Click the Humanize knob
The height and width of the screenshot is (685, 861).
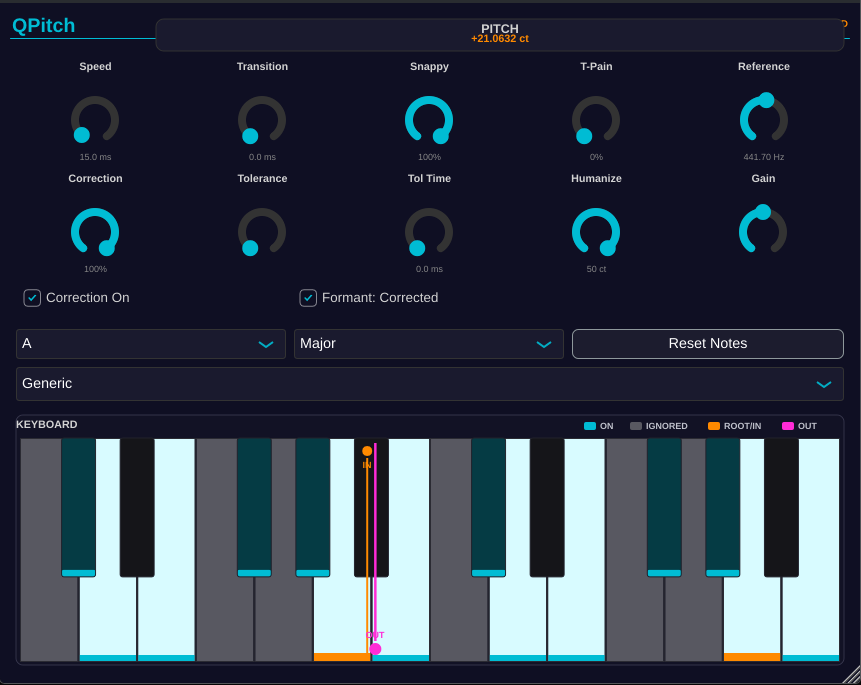click(596, 232)
